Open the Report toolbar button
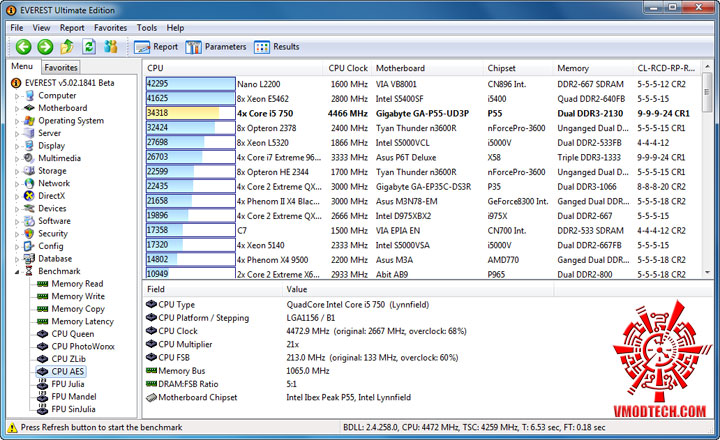The width and height of the screenshot is (720, 440). click(156, 47)
